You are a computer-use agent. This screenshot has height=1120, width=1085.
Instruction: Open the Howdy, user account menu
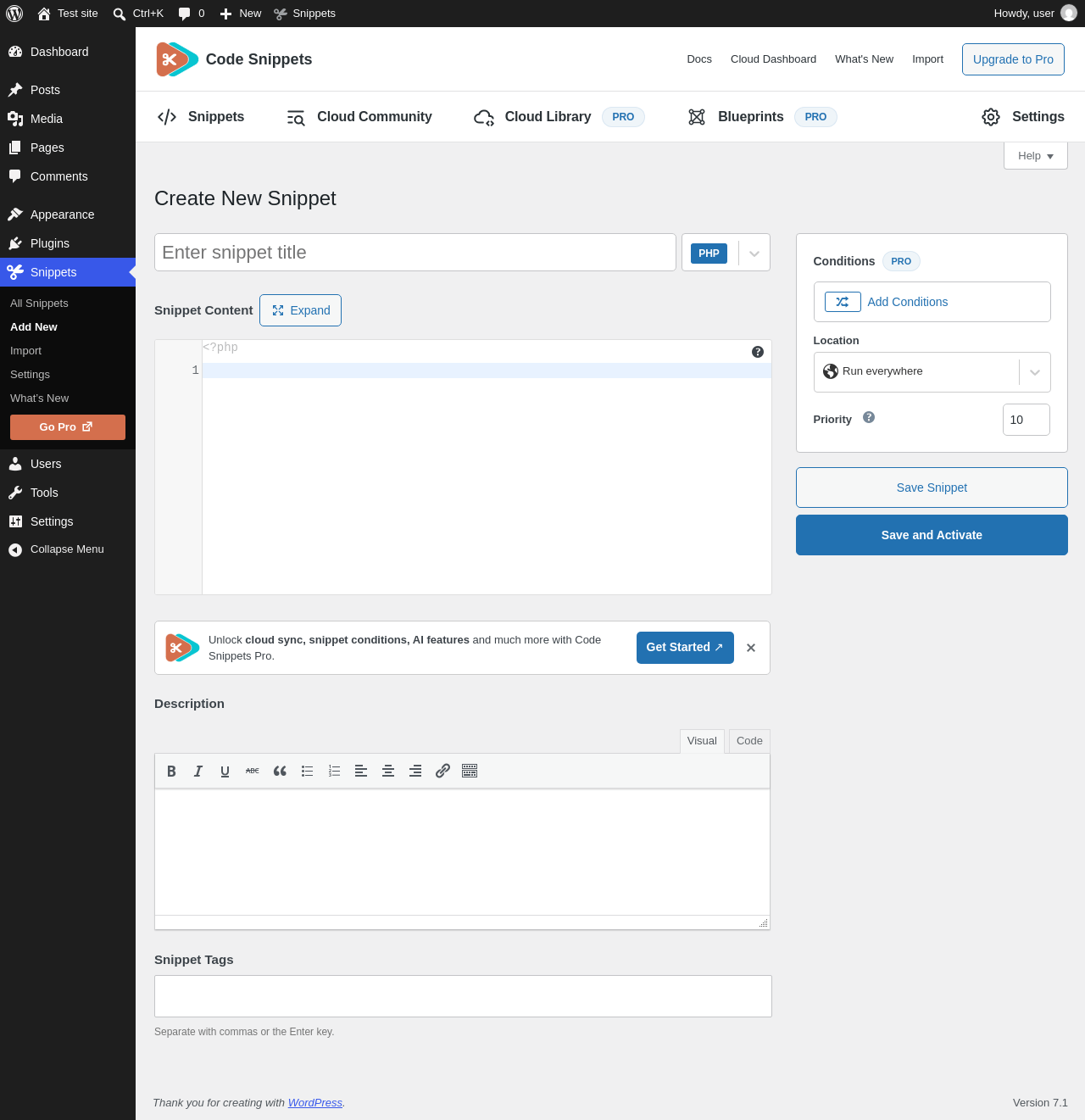pos(1035,14)
